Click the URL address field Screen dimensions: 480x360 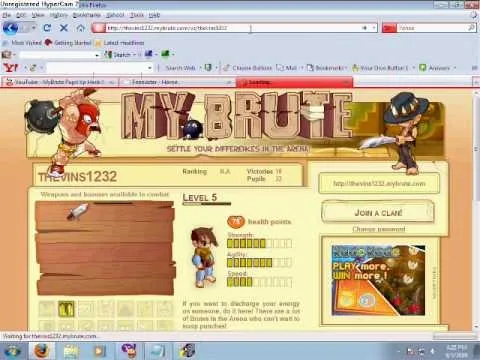(x=233, y=28)
